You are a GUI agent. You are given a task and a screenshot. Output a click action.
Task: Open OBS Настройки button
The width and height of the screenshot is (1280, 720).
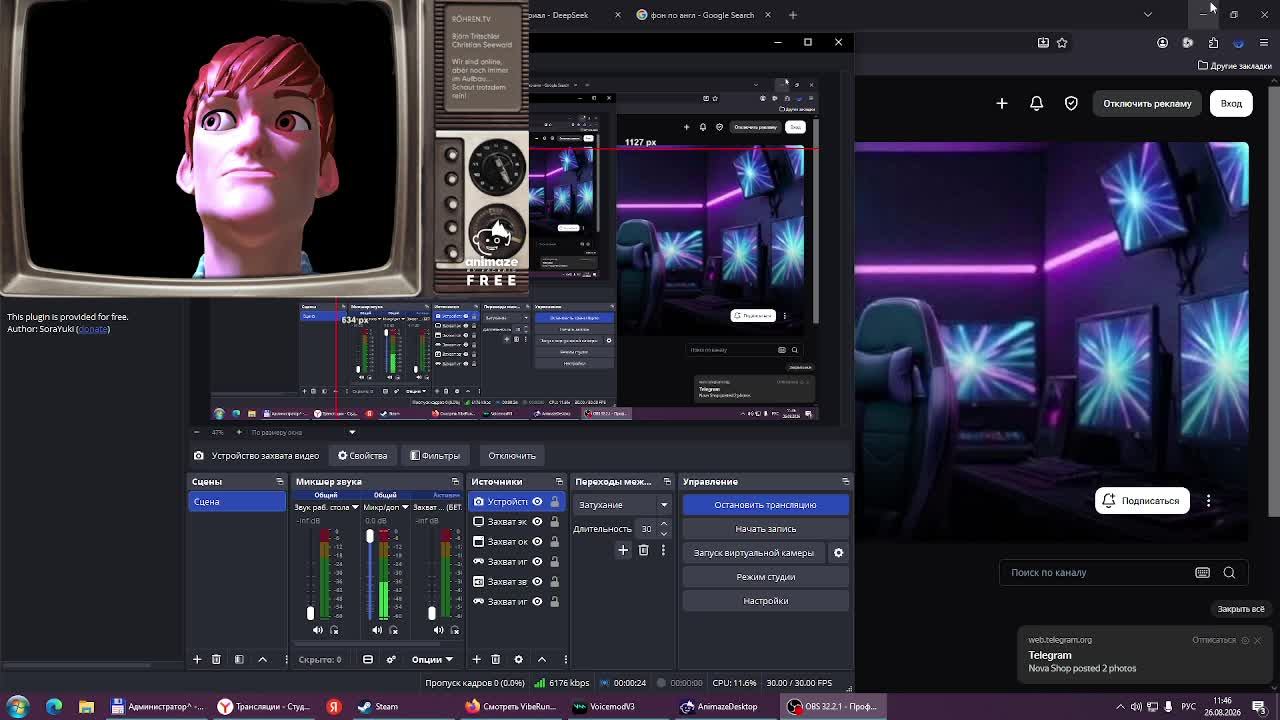[x=766, y=601]
